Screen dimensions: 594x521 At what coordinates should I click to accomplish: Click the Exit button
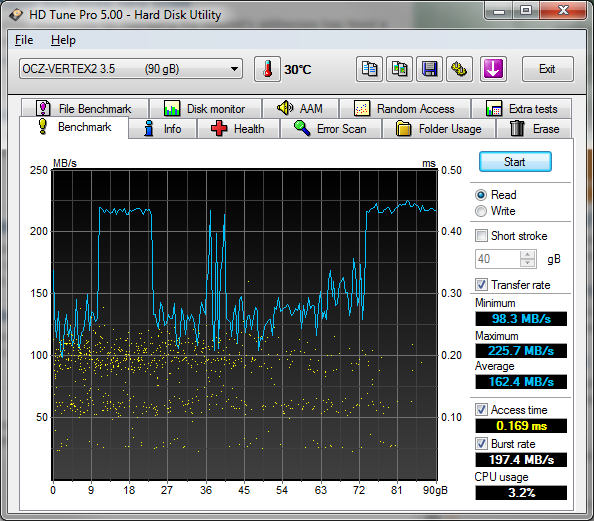[x=547, y=69]
